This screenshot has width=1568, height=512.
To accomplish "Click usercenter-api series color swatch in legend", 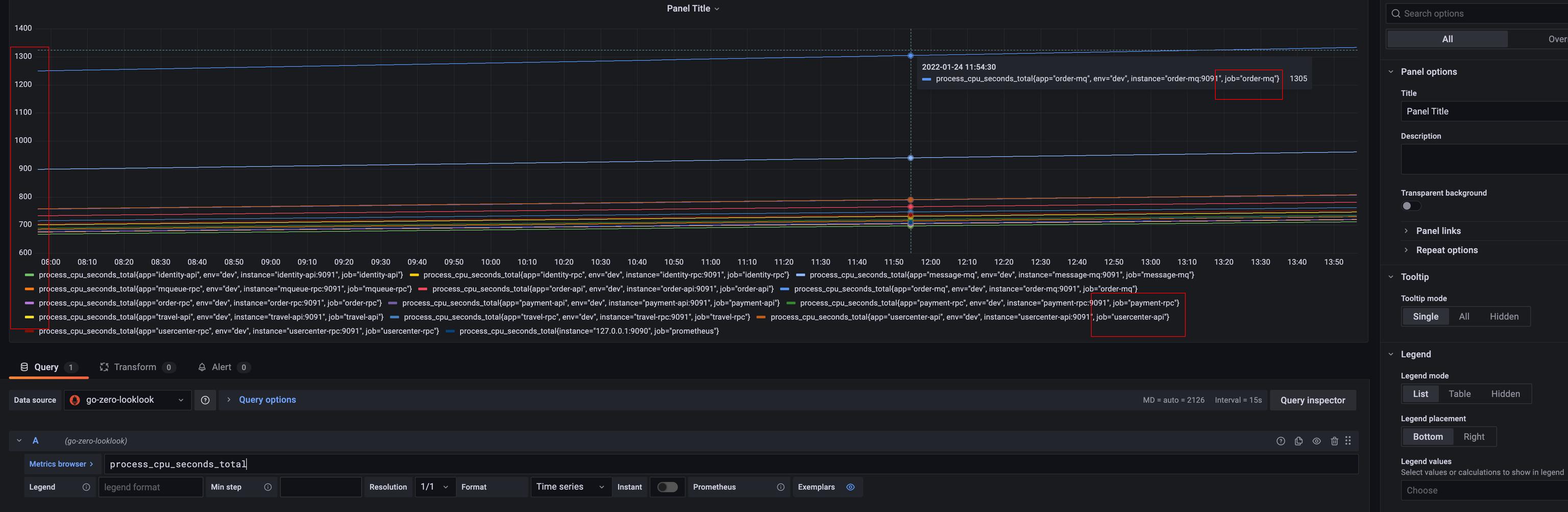I will [760, 317].
